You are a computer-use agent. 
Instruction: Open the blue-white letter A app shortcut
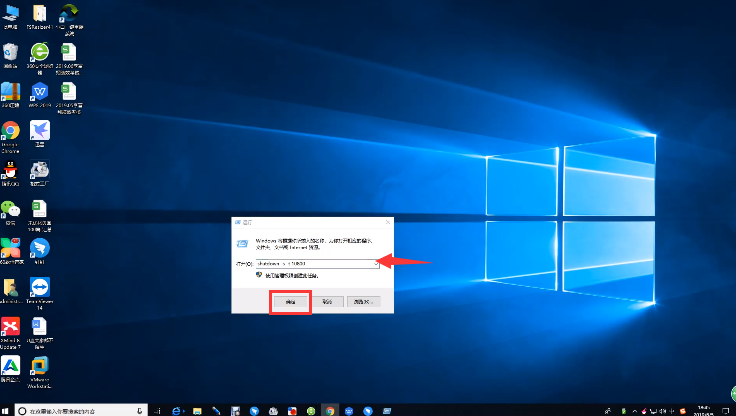(x=10, y=369)
